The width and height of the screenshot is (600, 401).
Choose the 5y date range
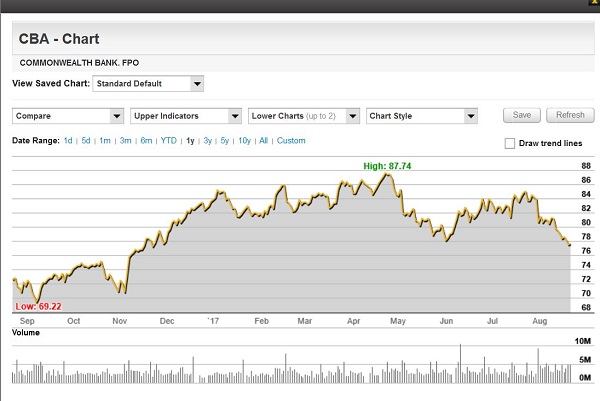[x=225, y=141]
